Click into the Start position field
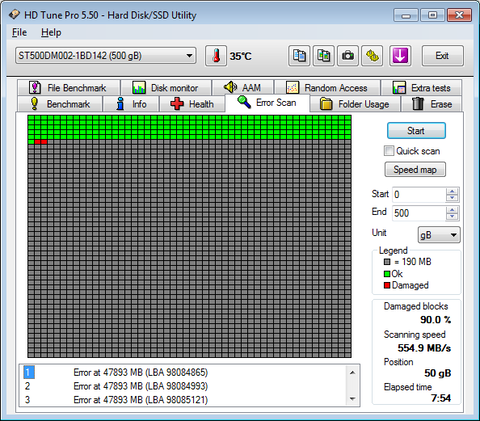Screen dimensions: 480x421 [x=419, y=195]
